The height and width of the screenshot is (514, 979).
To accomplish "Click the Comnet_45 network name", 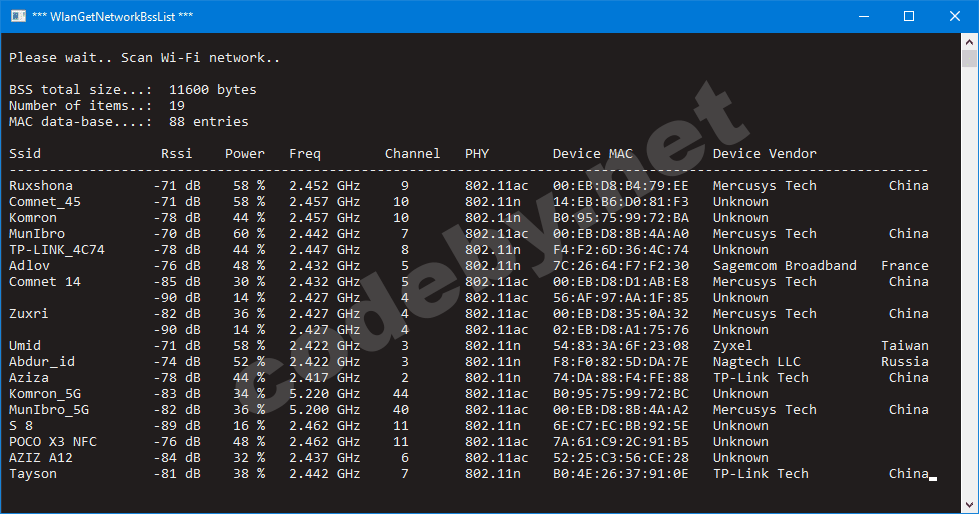I will click(x=45, y=202).
